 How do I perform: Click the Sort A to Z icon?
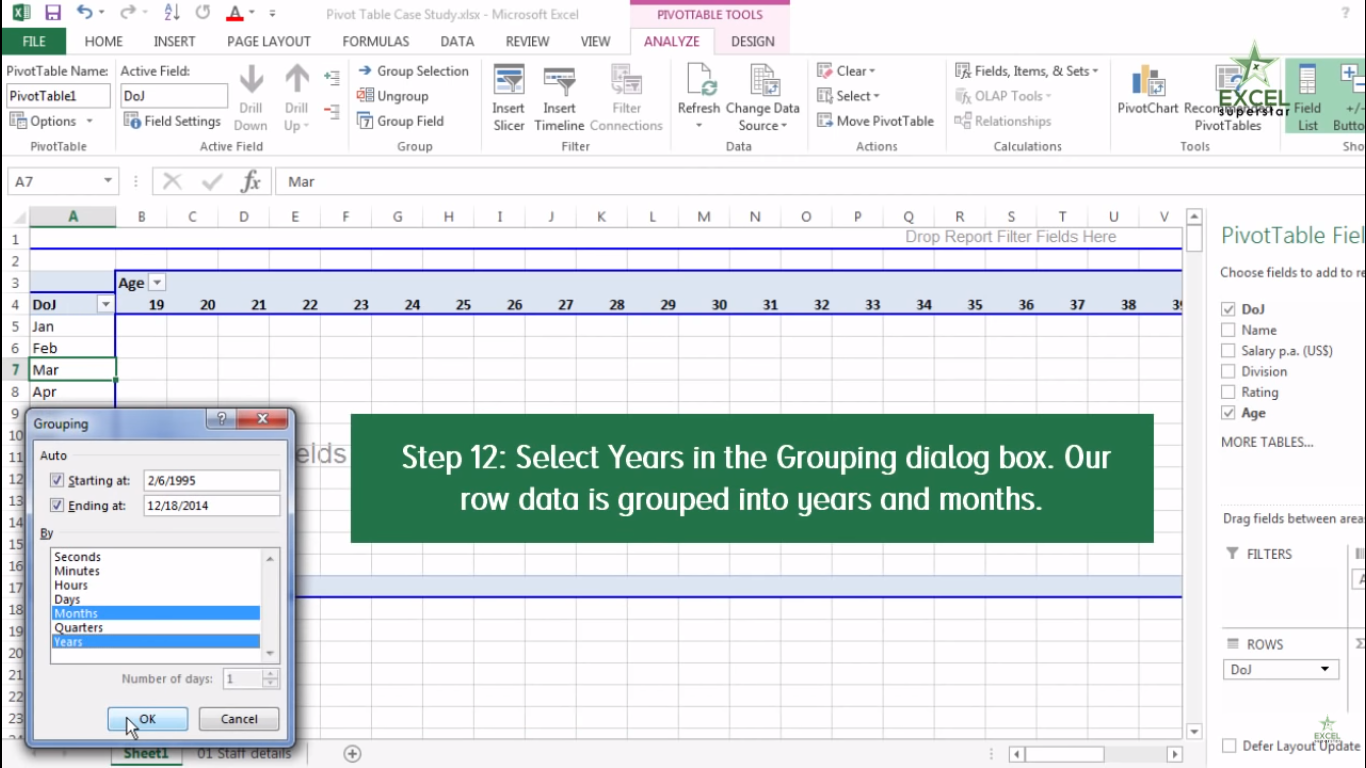(x=171, y=13)
